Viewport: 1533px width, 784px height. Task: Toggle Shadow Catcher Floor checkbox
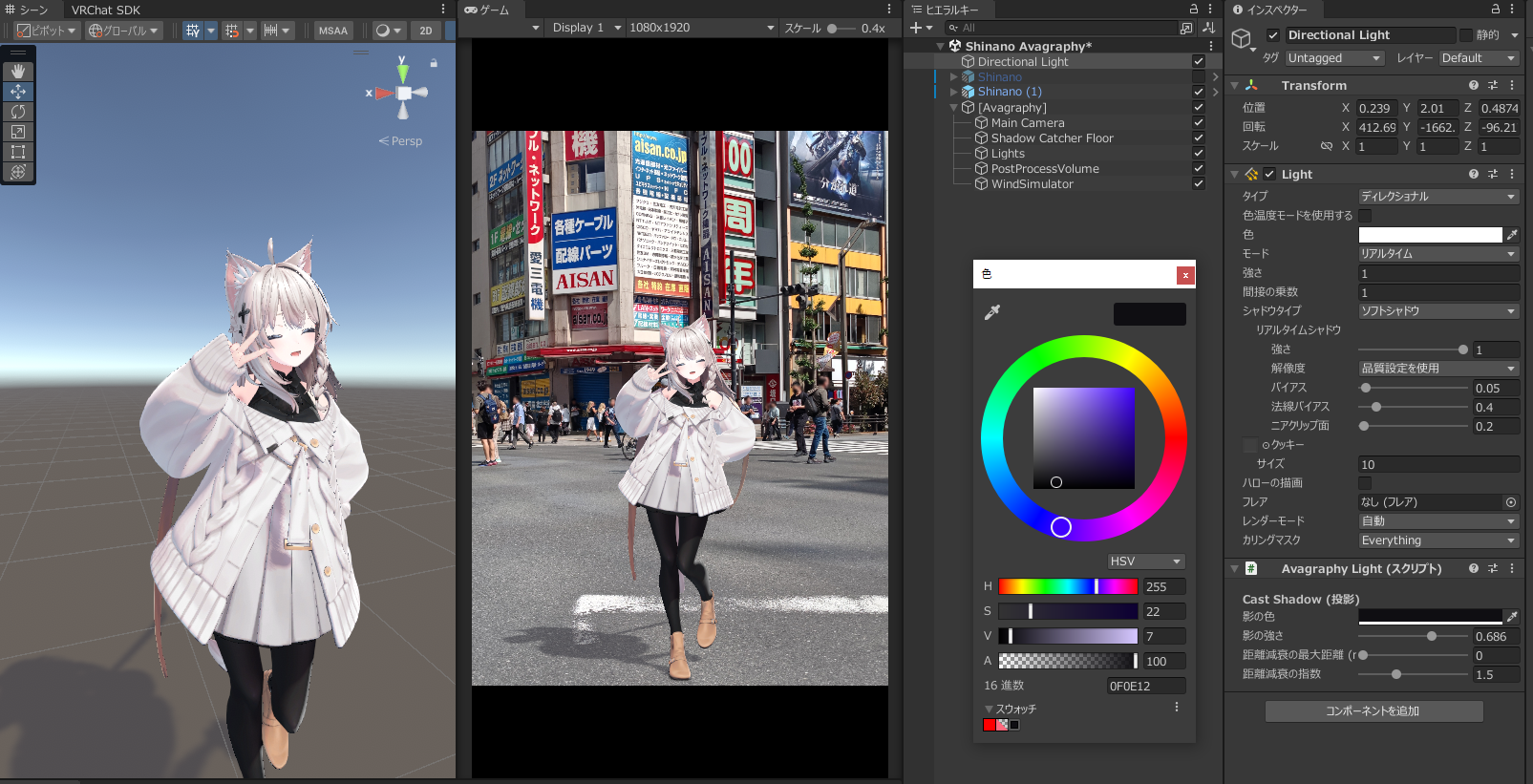[x=1199, y=138]
